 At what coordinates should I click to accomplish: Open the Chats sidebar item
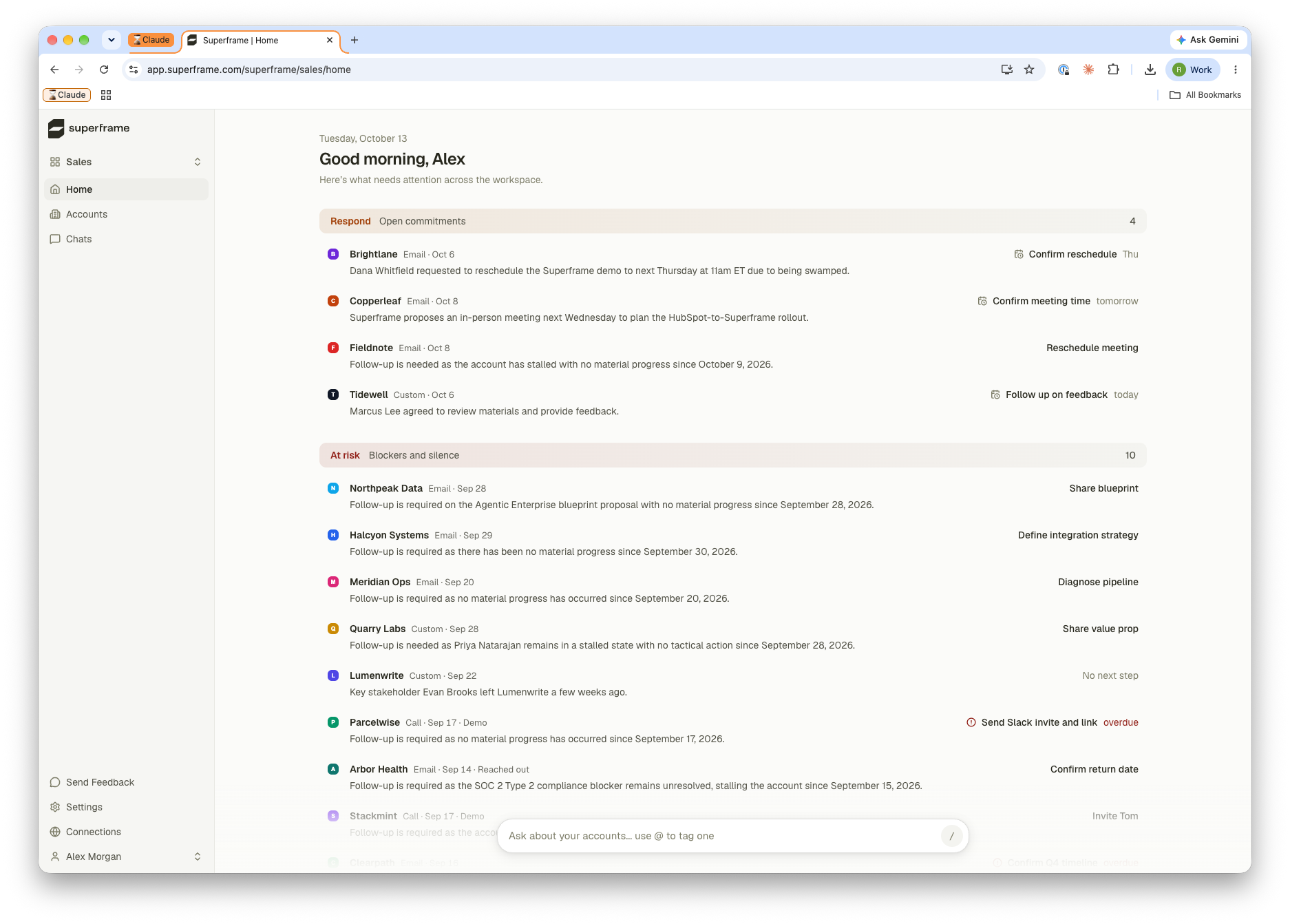coord(126,239)
